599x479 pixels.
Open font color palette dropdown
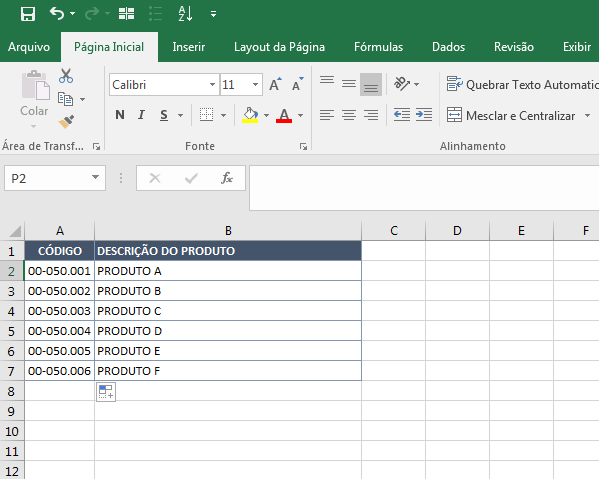coord(301,115)
